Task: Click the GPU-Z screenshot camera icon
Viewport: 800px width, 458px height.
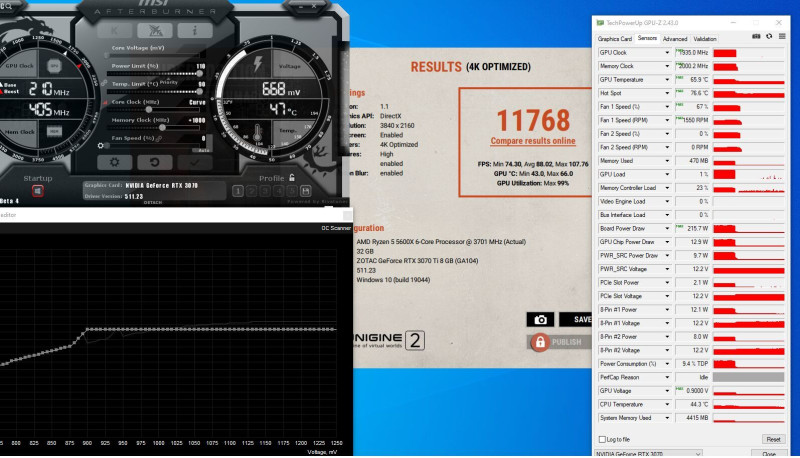Action: tap(756, 37)
